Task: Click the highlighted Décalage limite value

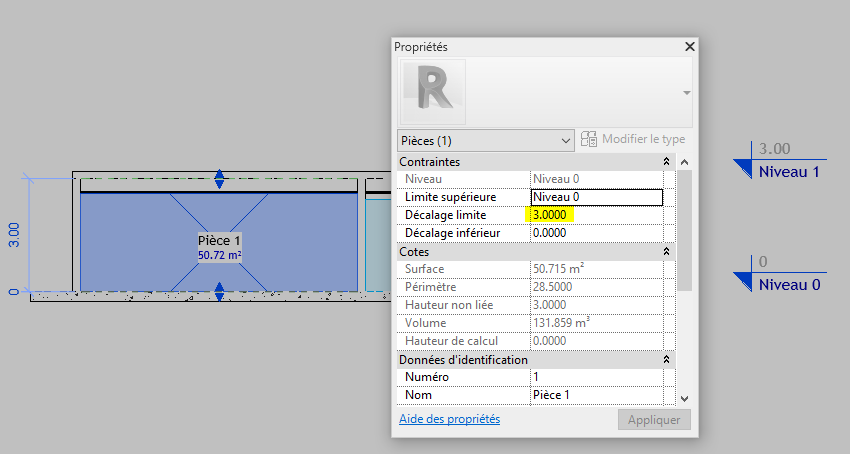Action: coord(551,215)
